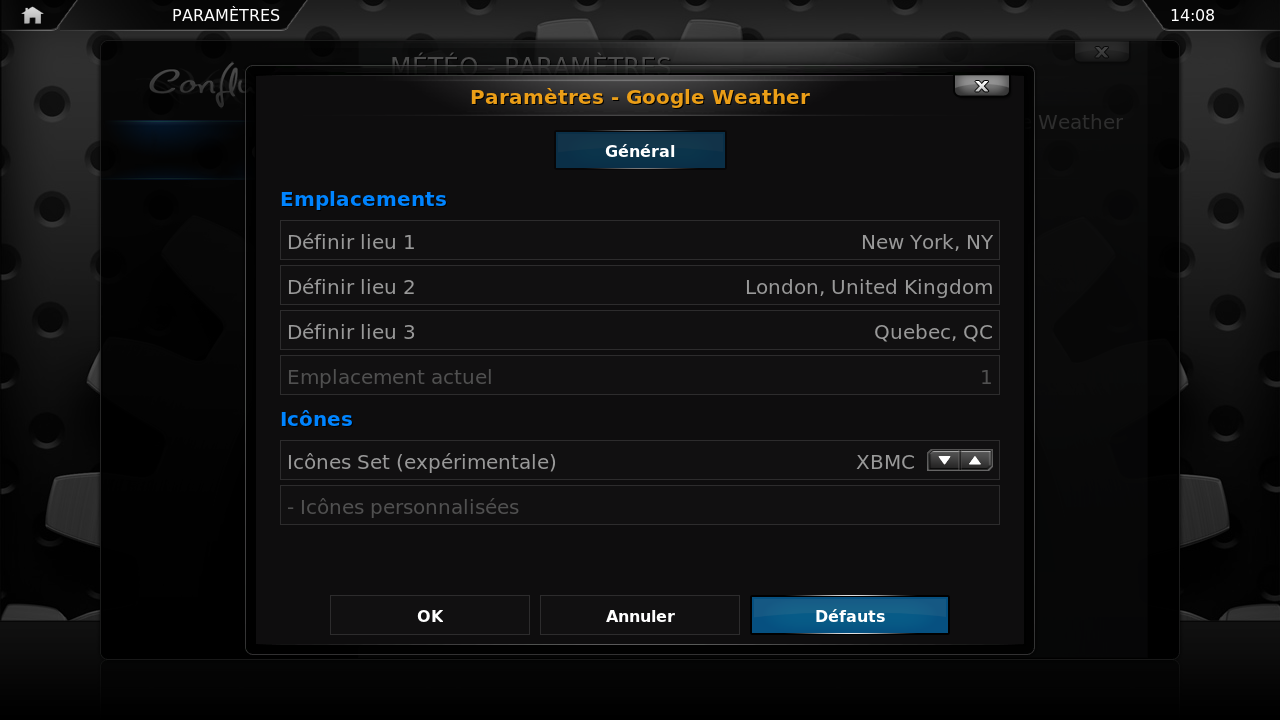This screenshot has height=720, width=1280.
Task: Close the Météo - Paramètres window behind
Action: [1102, 52]
